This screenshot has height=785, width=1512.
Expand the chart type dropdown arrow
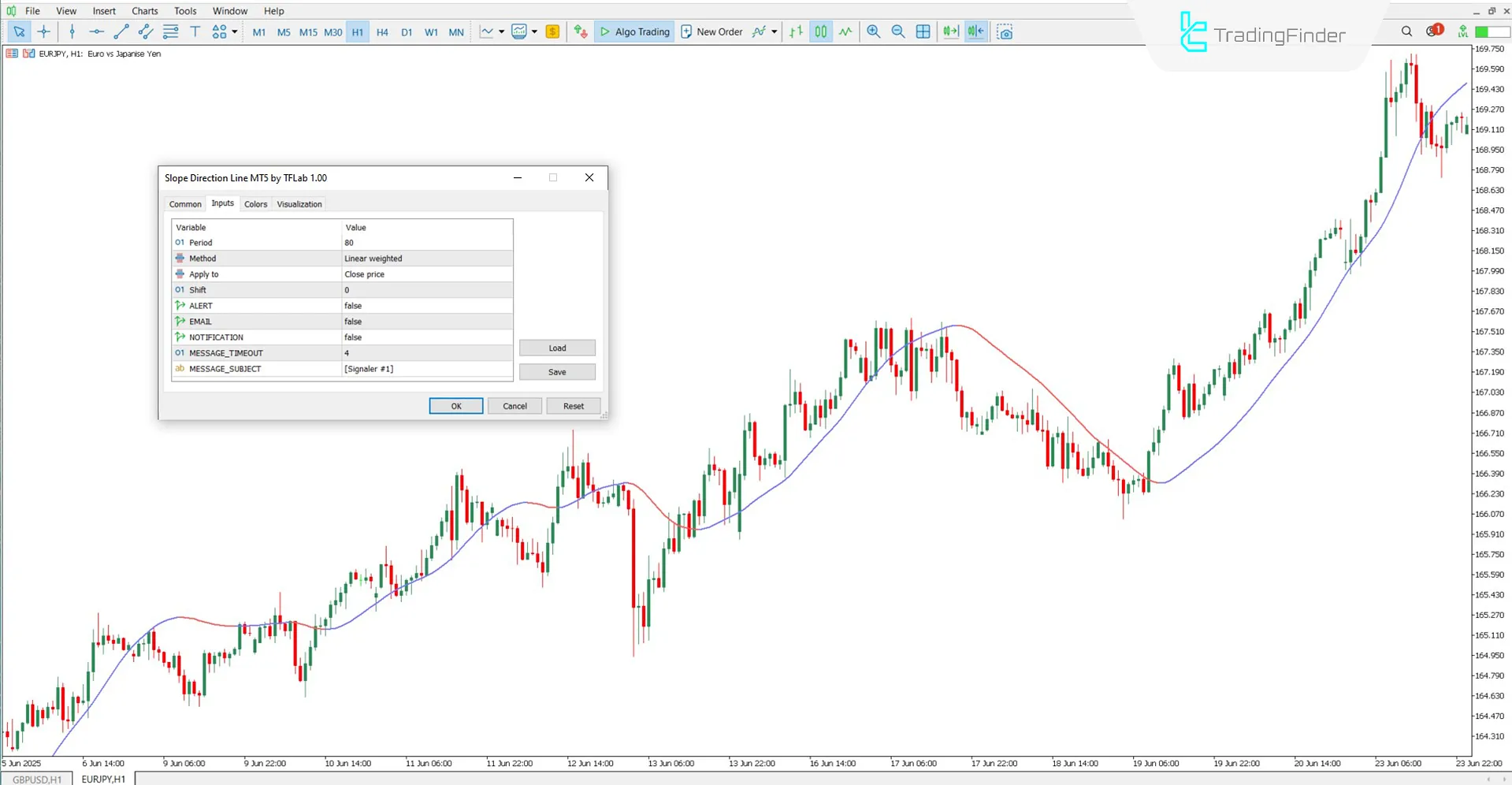(x=502, y=32)
